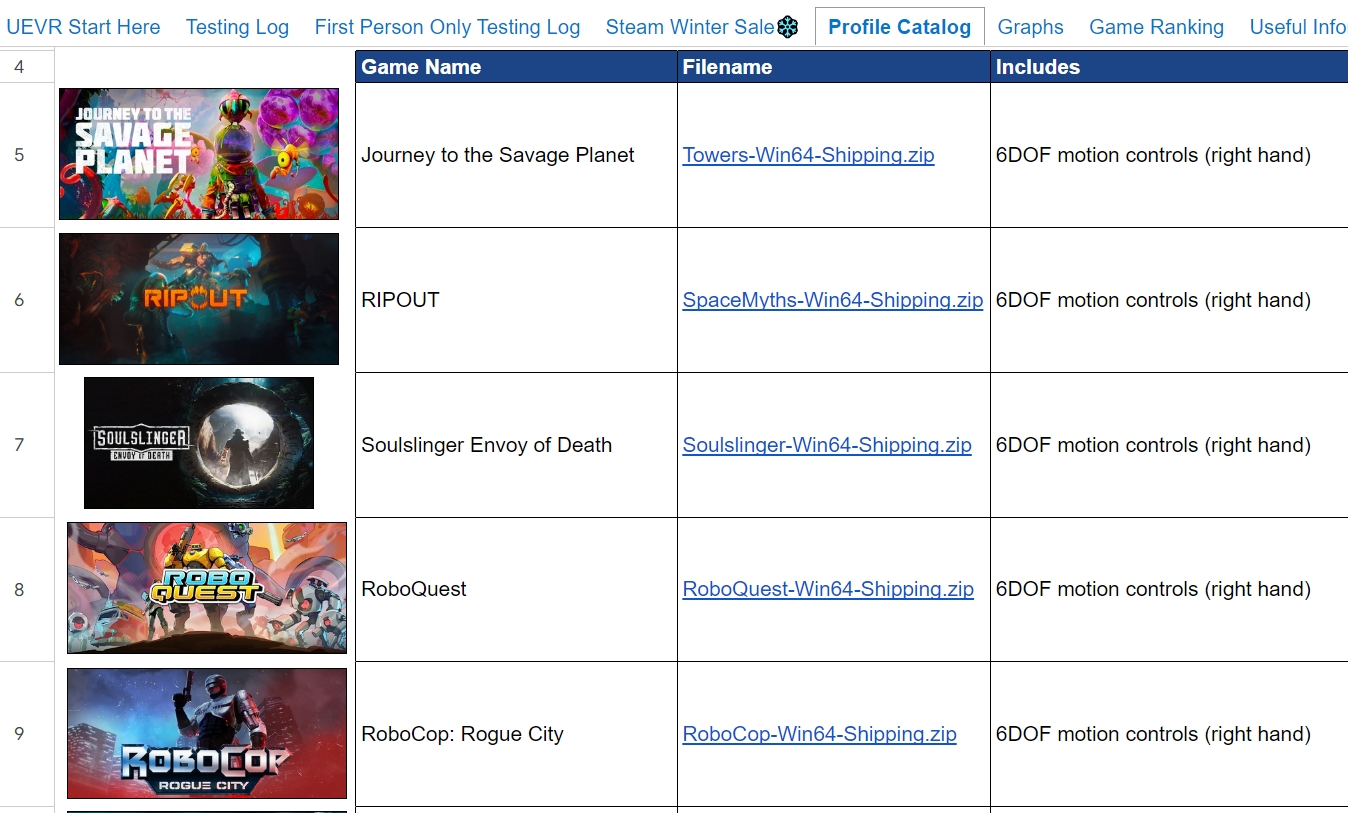
Task: Select Includes cell in the RoboQuest row
Action: 1169,589
